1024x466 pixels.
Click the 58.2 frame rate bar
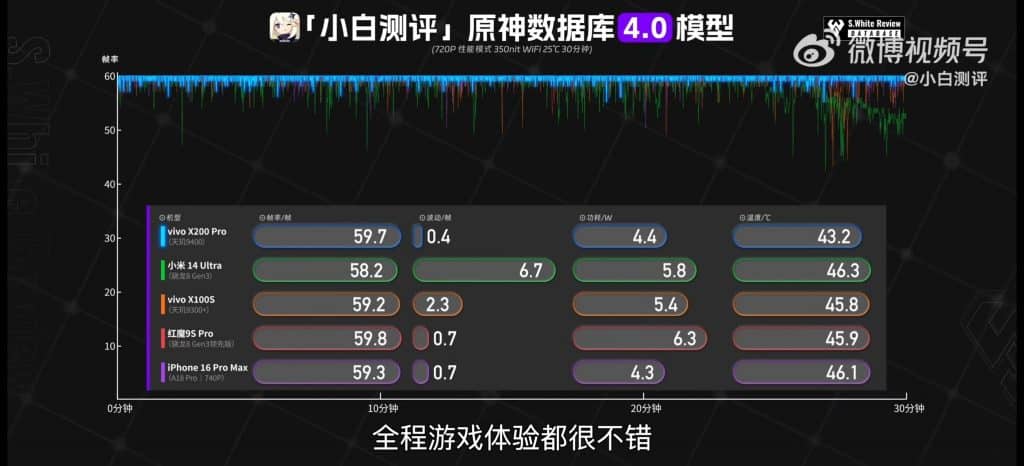point(325,270)
